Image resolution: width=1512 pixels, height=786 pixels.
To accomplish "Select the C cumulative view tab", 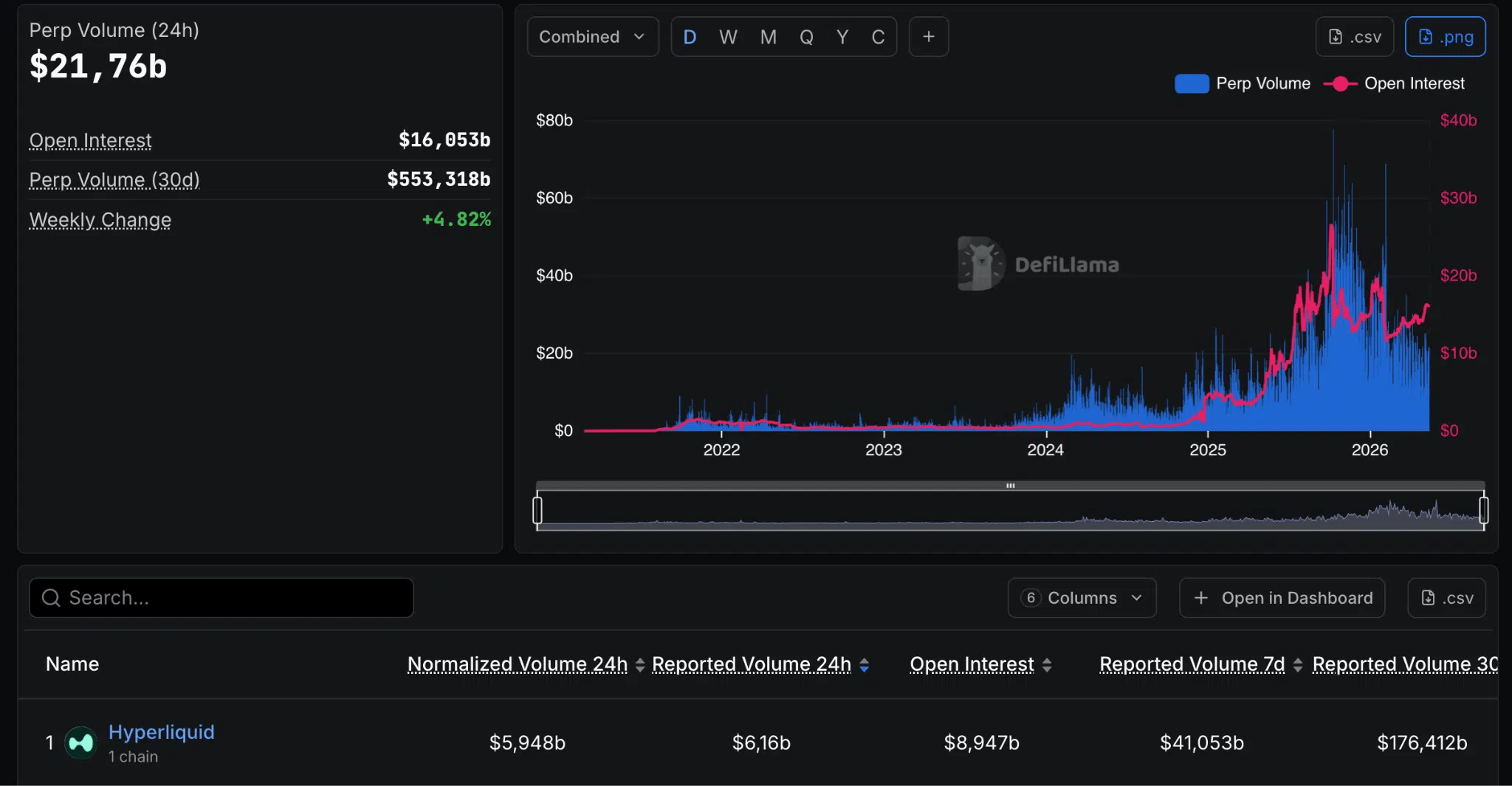I will (x=878, y=37).
